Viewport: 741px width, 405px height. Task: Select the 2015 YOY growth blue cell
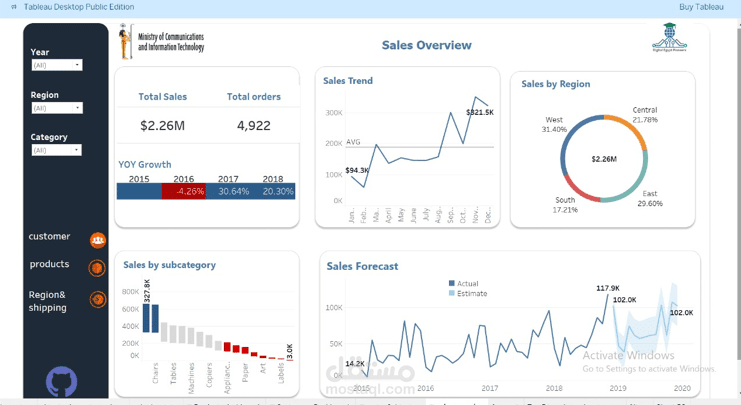tap(139, 191)
